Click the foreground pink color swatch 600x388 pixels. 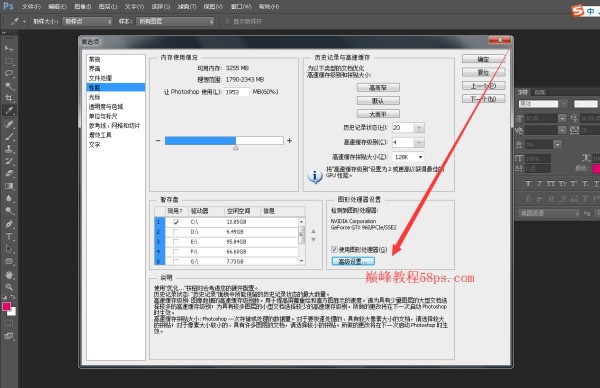7,306
